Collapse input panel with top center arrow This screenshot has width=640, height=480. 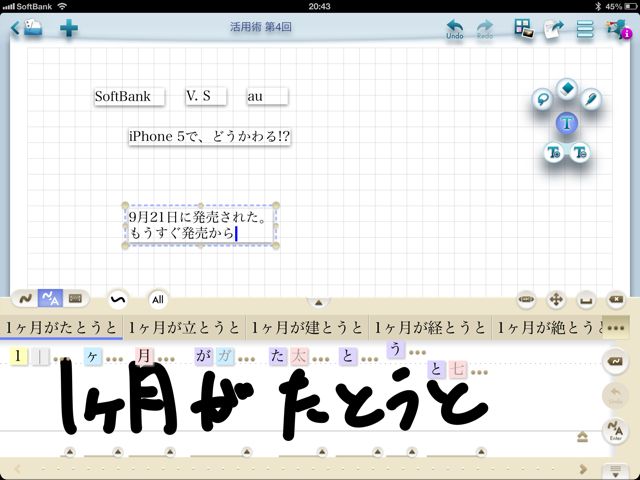318,302
